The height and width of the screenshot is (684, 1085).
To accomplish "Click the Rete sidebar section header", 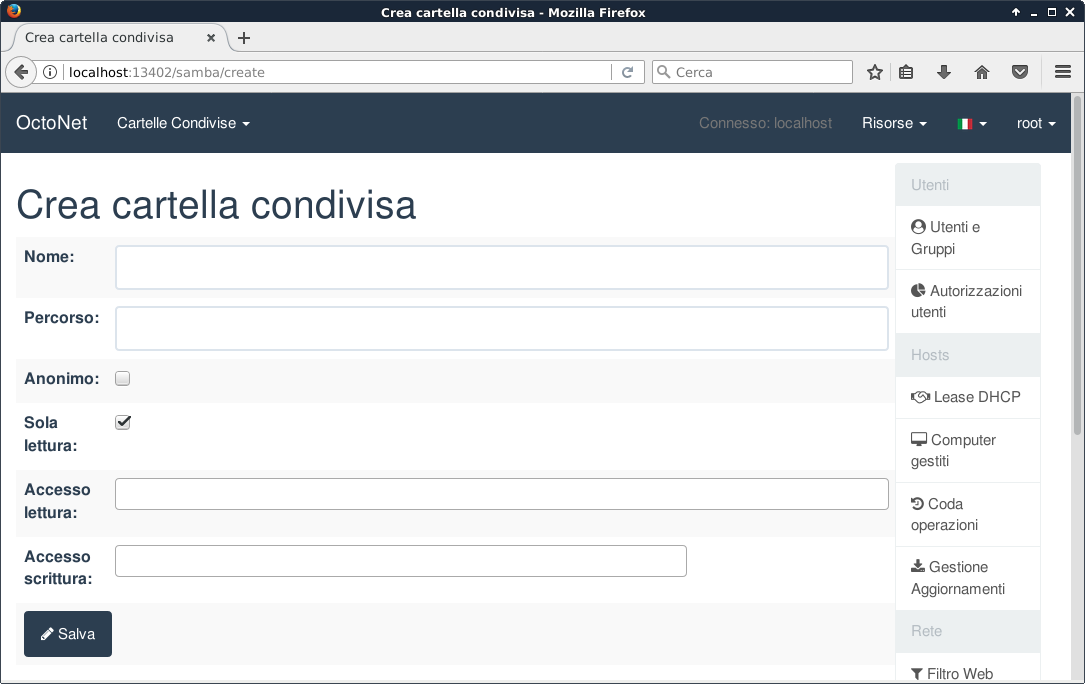I will (968, 631).
